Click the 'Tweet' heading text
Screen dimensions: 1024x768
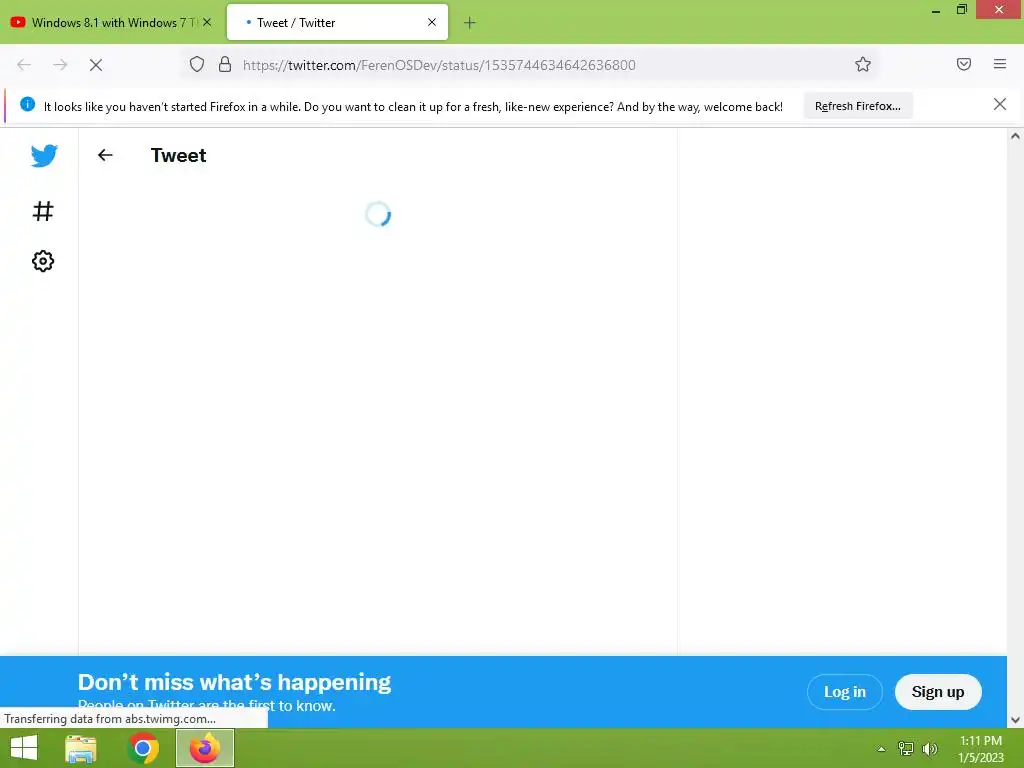coord(178,155)
